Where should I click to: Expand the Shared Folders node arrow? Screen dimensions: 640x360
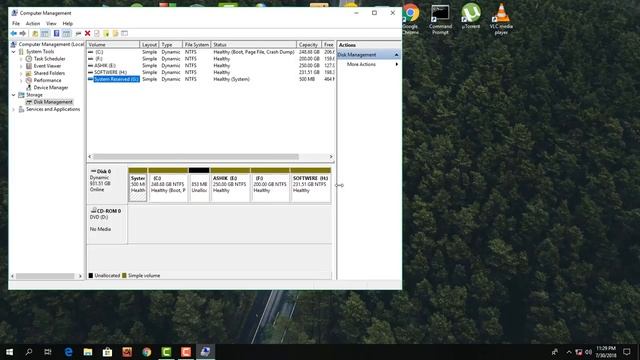[21, 73]
